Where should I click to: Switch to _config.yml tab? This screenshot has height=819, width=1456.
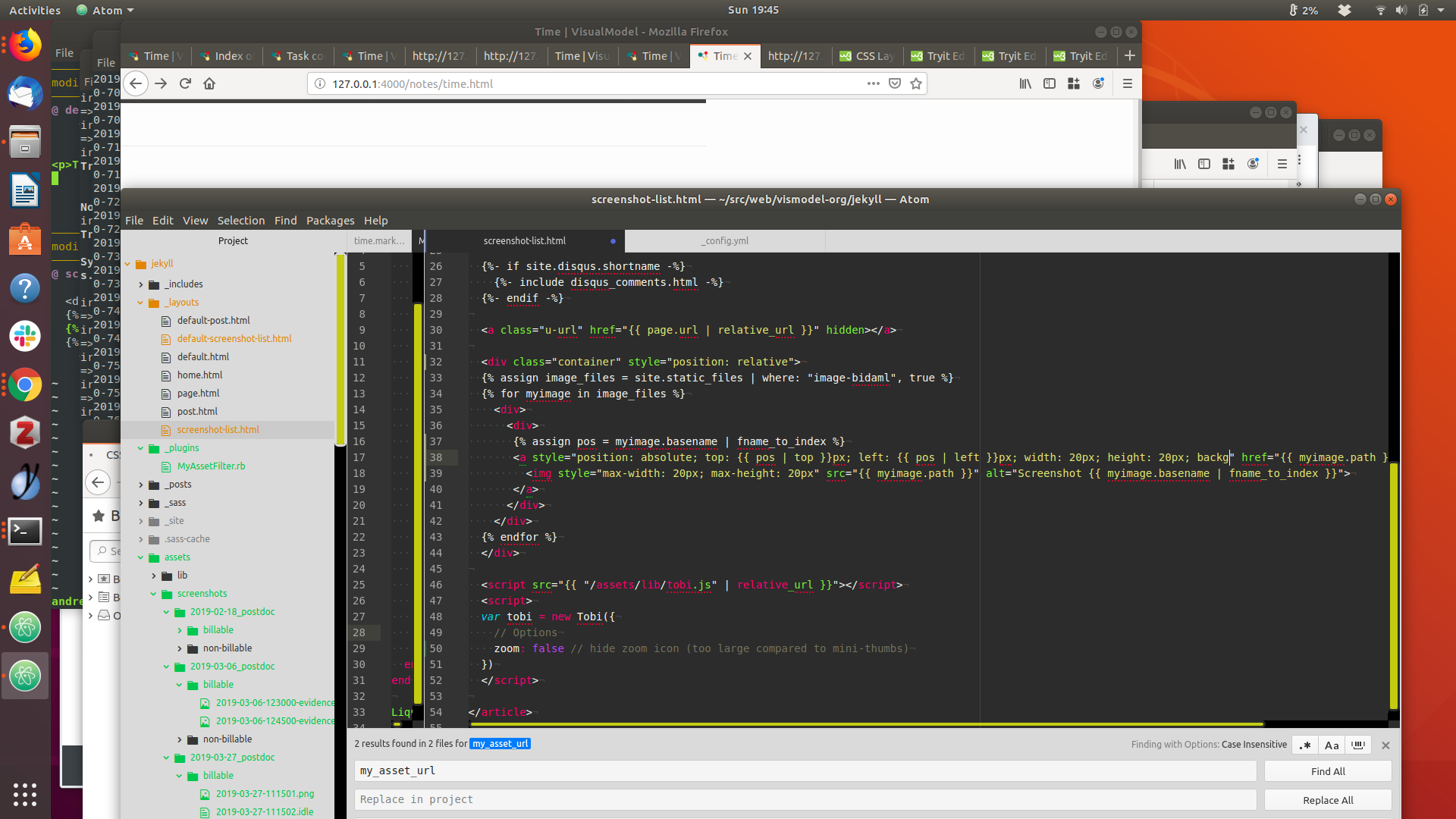pos(724,241)
